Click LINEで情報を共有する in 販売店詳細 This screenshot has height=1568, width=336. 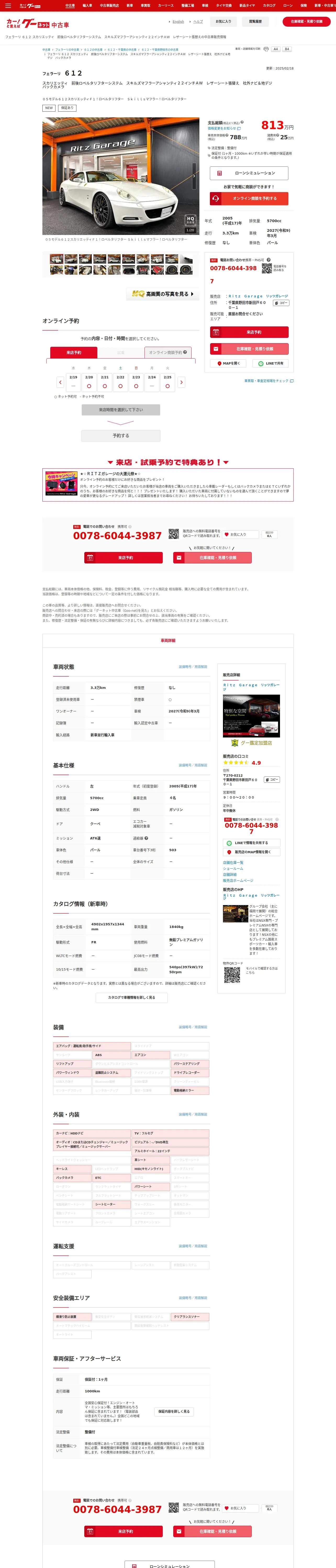(251, 843)
